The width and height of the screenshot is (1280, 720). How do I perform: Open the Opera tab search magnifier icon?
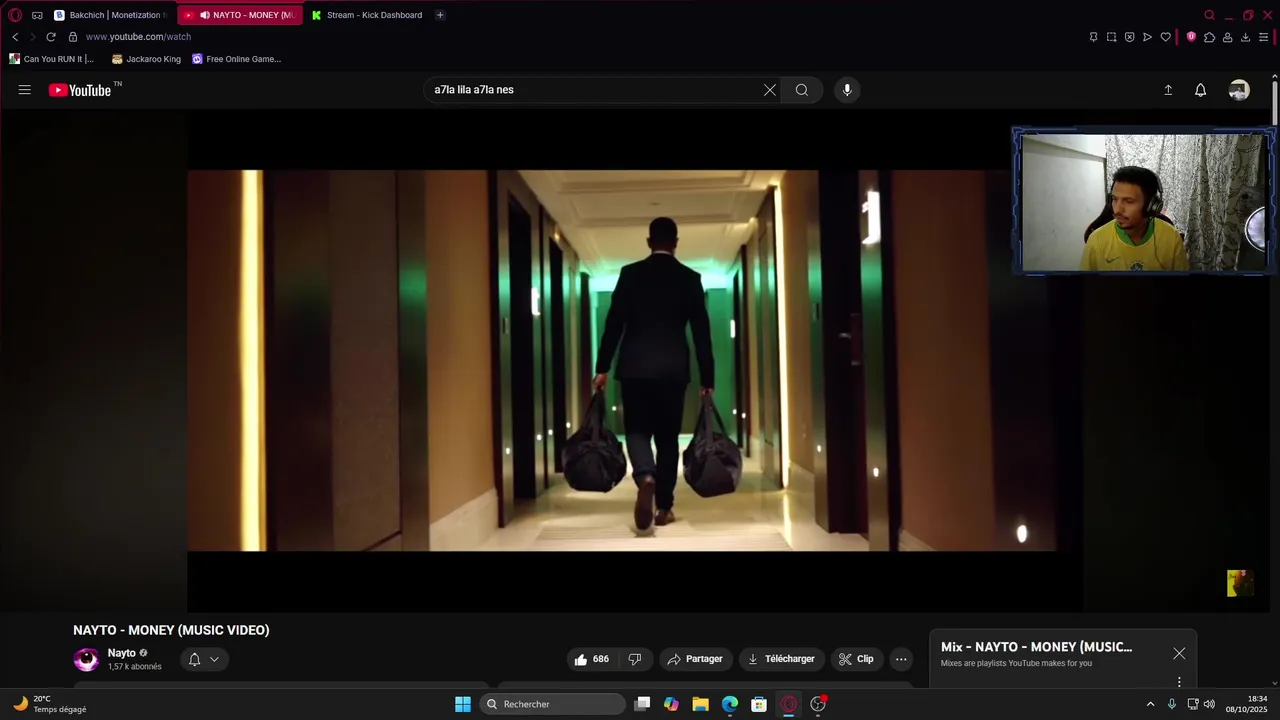click(x=1210, y=15)
